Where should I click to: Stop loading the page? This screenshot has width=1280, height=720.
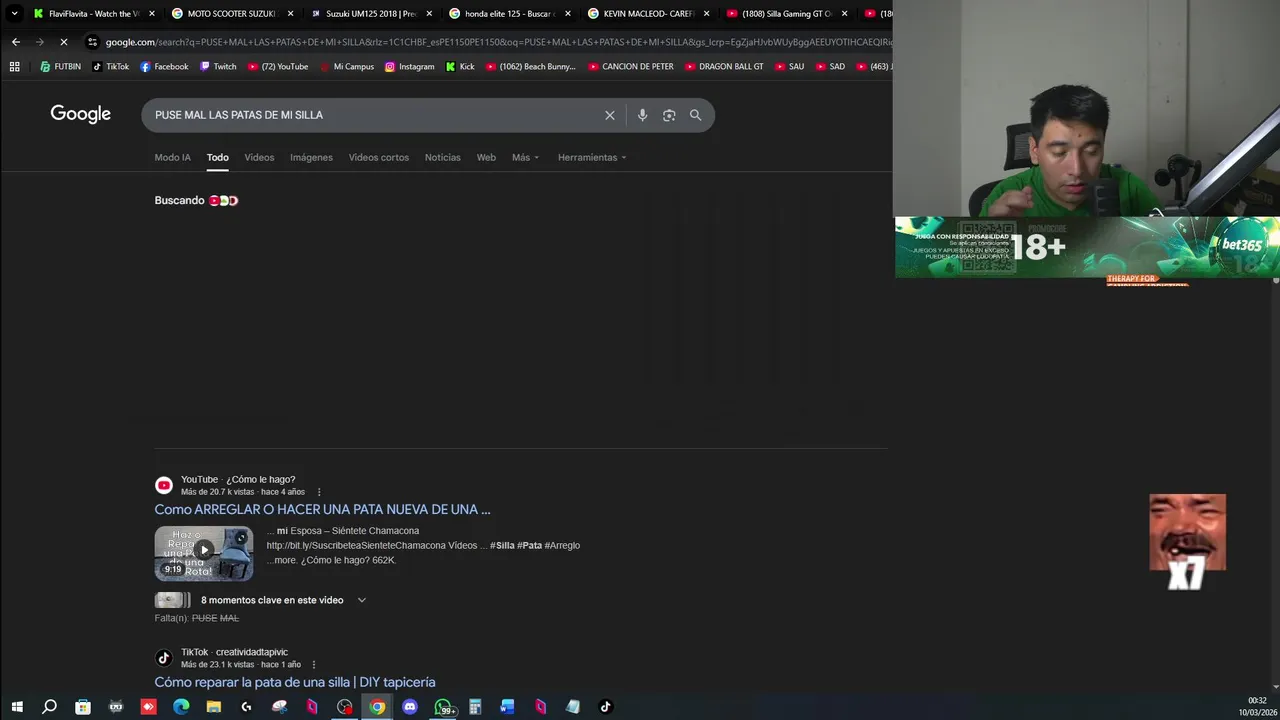(63, 42)
